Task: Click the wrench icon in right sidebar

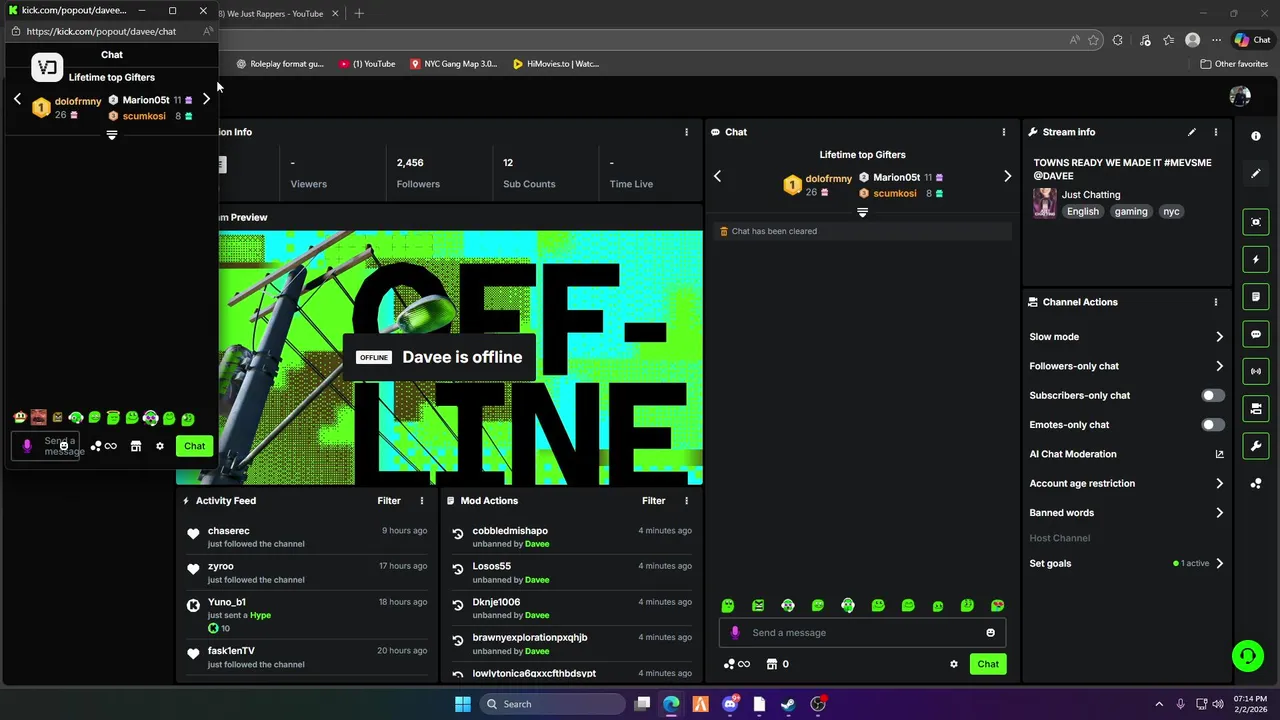Action: (1256, 445)
